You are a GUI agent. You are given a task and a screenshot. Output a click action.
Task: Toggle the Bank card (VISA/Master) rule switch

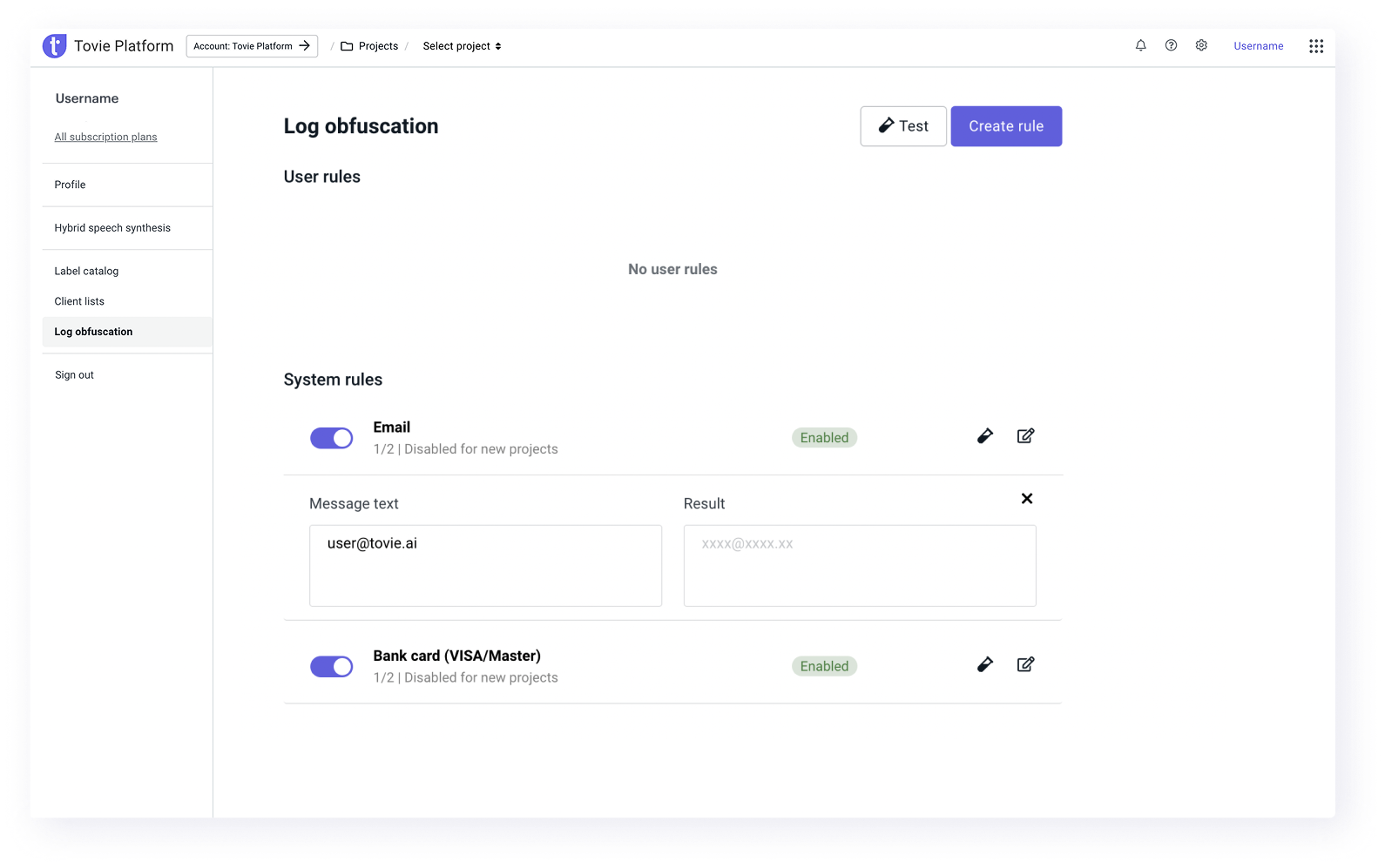(332, 667)
